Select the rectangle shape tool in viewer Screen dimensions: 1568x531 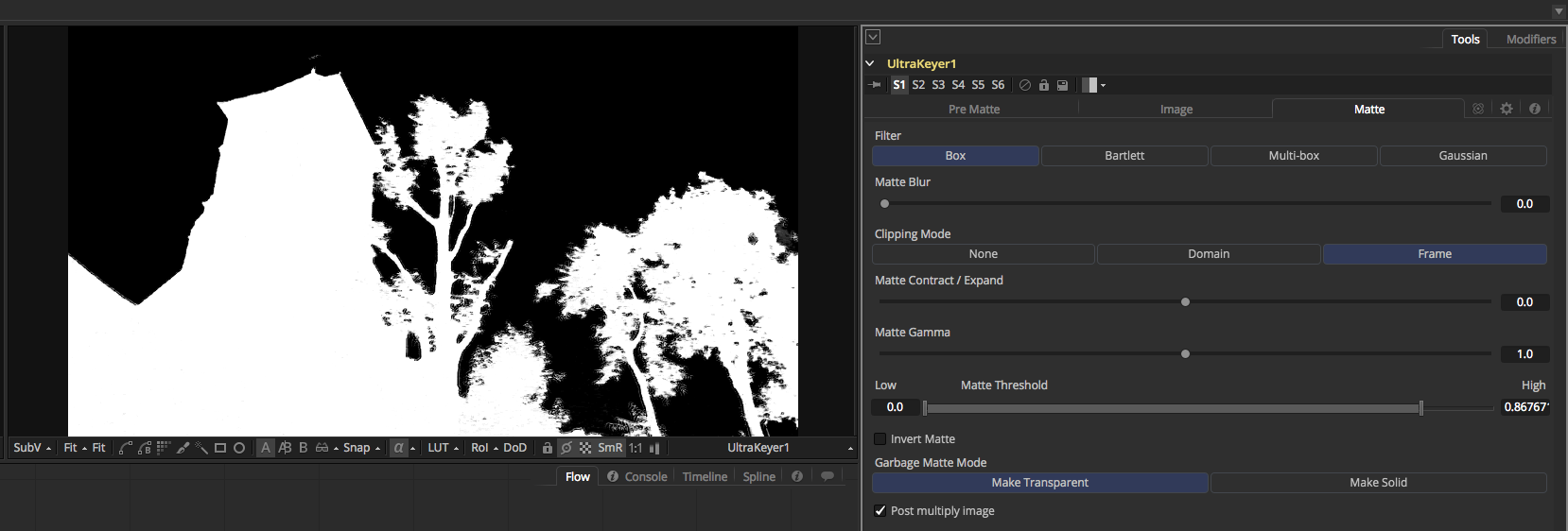click(x=220, y=448)
